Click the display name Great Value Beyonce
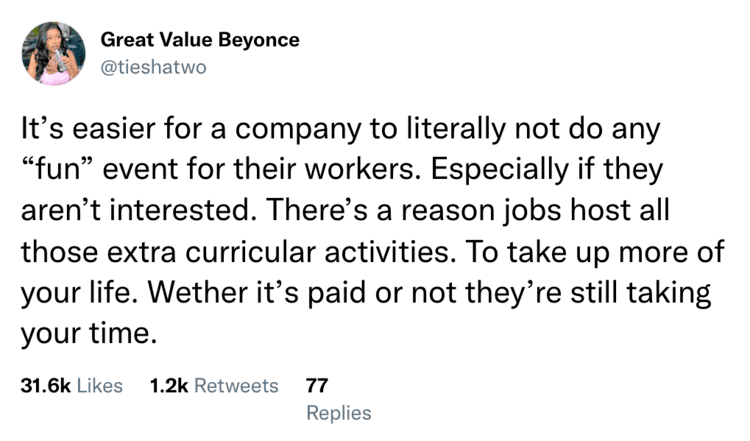Viewport: 750px width, 441px height. [x=200, y=40]
